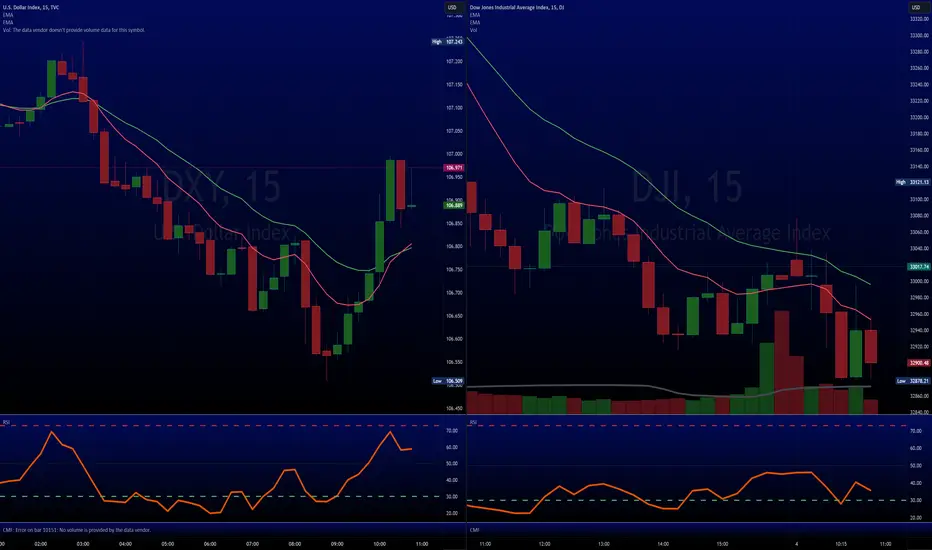Click the 04:00 time axis label

(x=125, y=544)
